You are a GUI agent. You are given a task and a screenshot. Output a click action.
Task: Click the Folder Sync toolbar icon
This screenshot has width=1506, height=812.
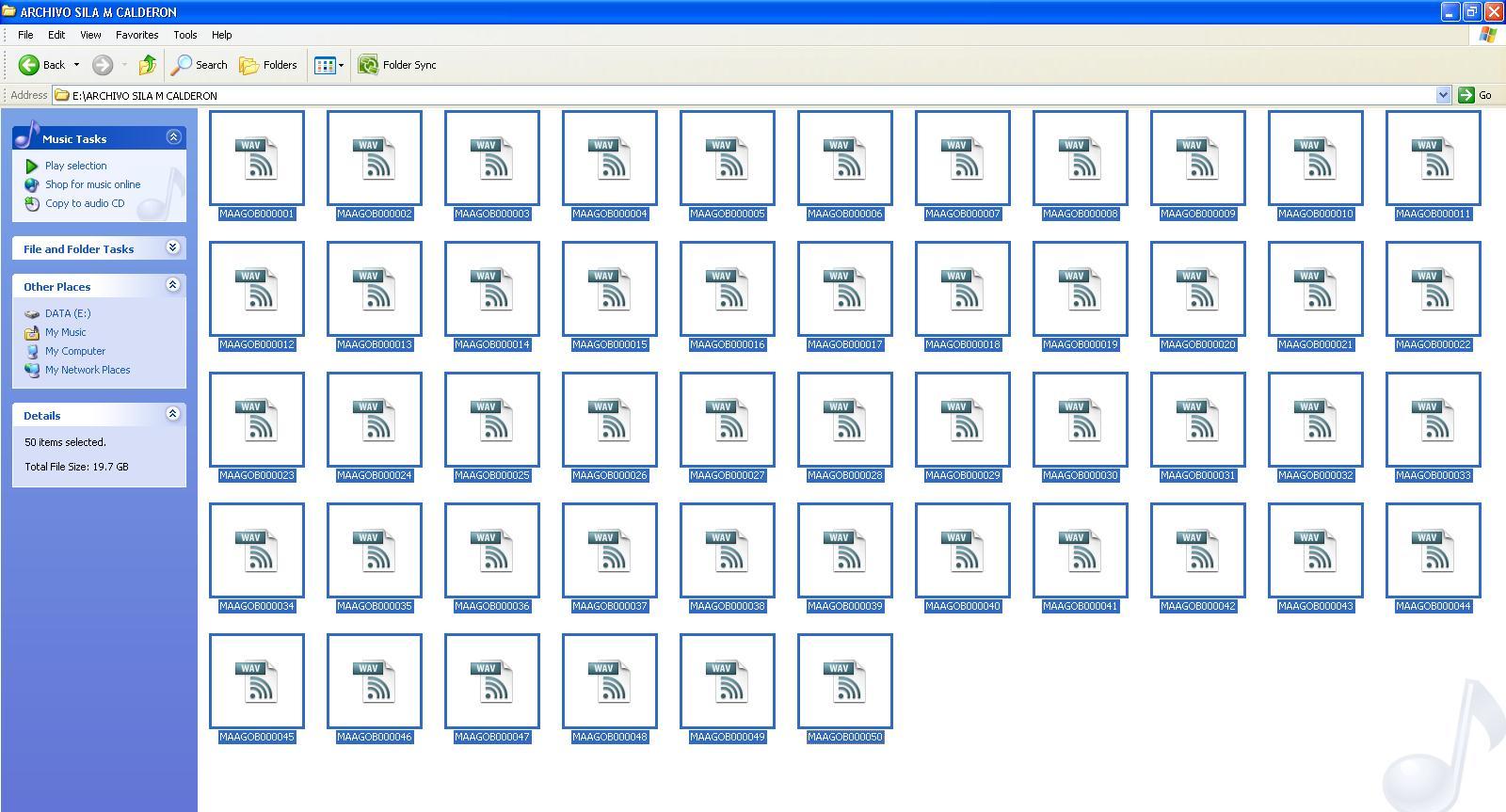368,65
